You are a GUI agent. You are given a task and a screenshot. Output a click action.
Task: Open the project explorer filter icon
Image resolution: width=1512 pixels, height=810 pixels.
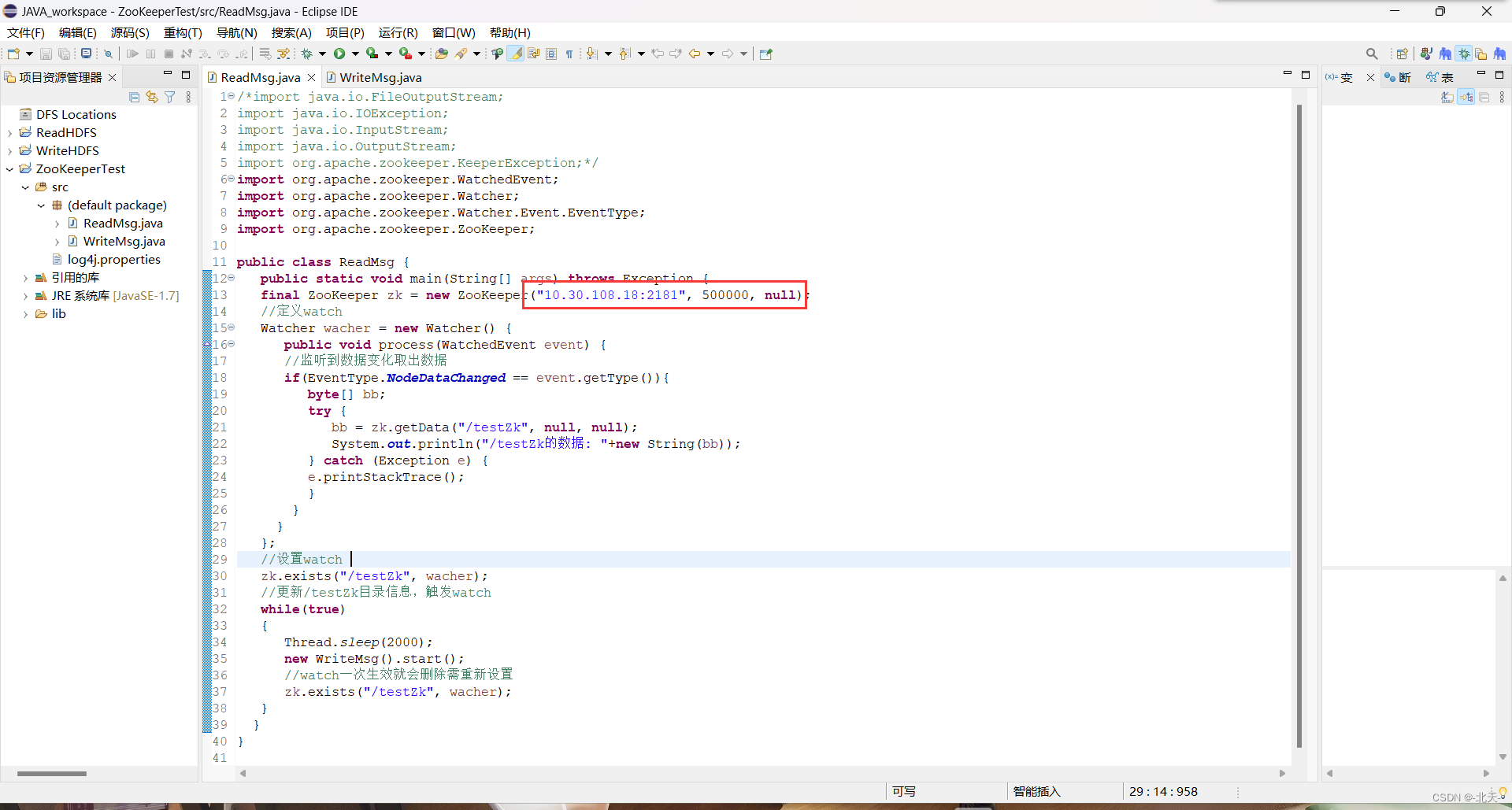click(x=170, y=97)
